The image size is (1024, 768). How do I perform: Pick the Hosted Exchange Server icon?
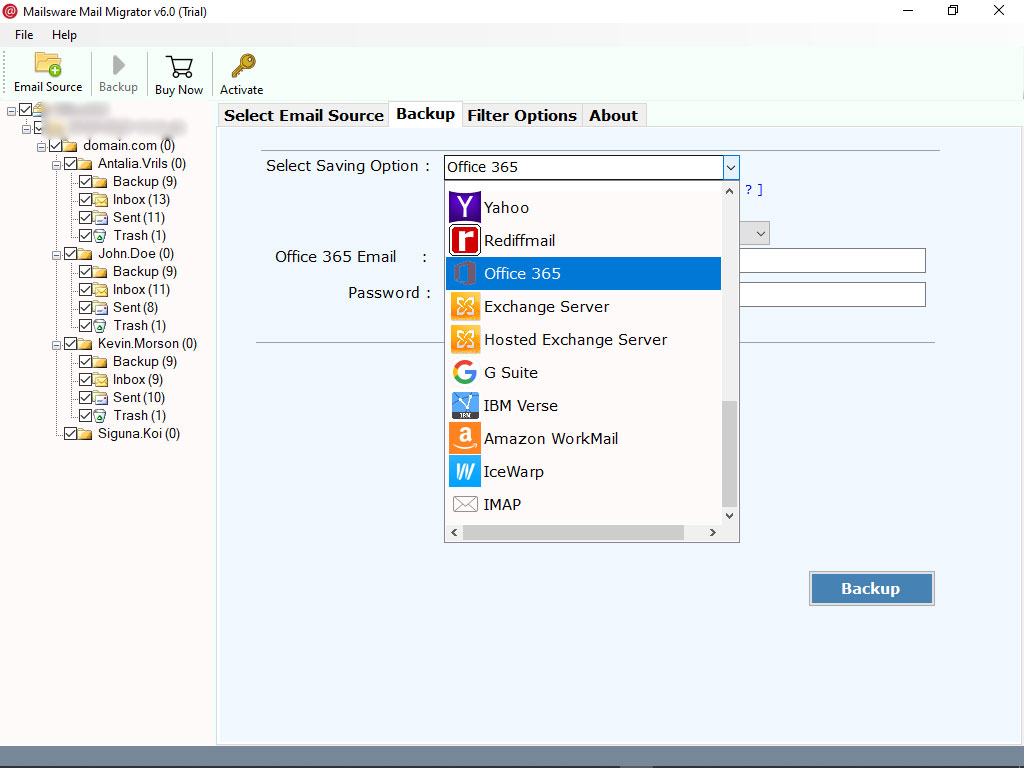click(x=464, y=340)
